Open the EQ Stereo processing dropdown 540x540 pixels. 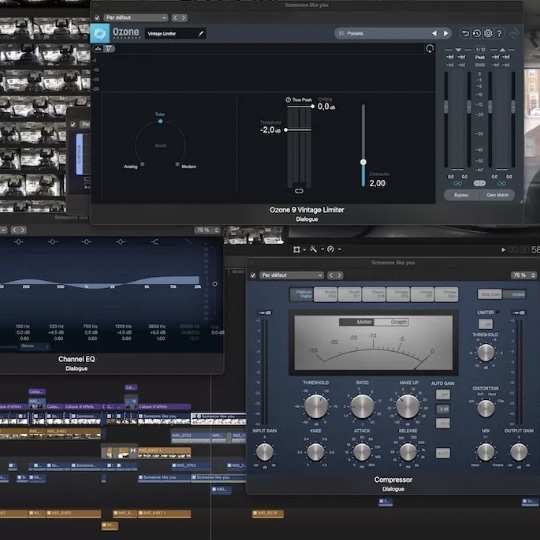coord(34,346)
